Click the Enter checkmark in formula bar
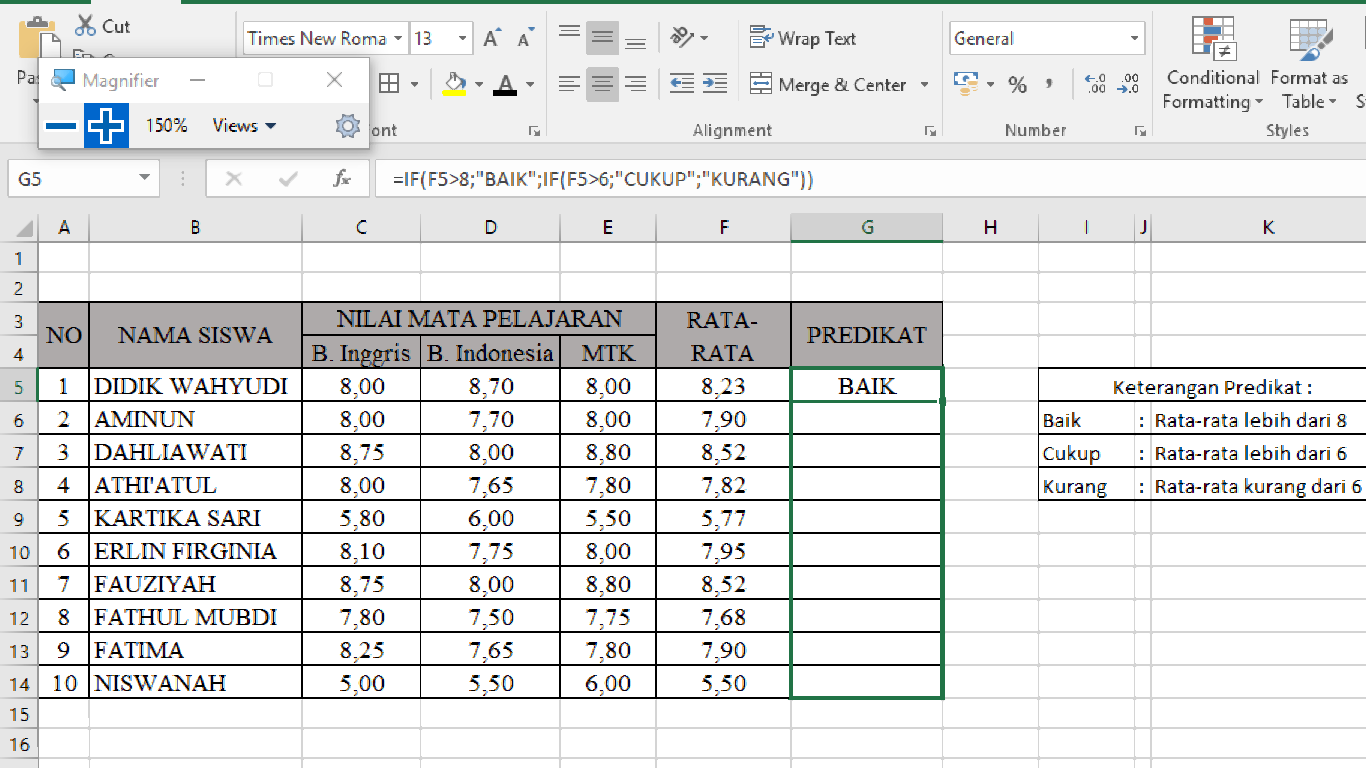 tap(288, 179)
